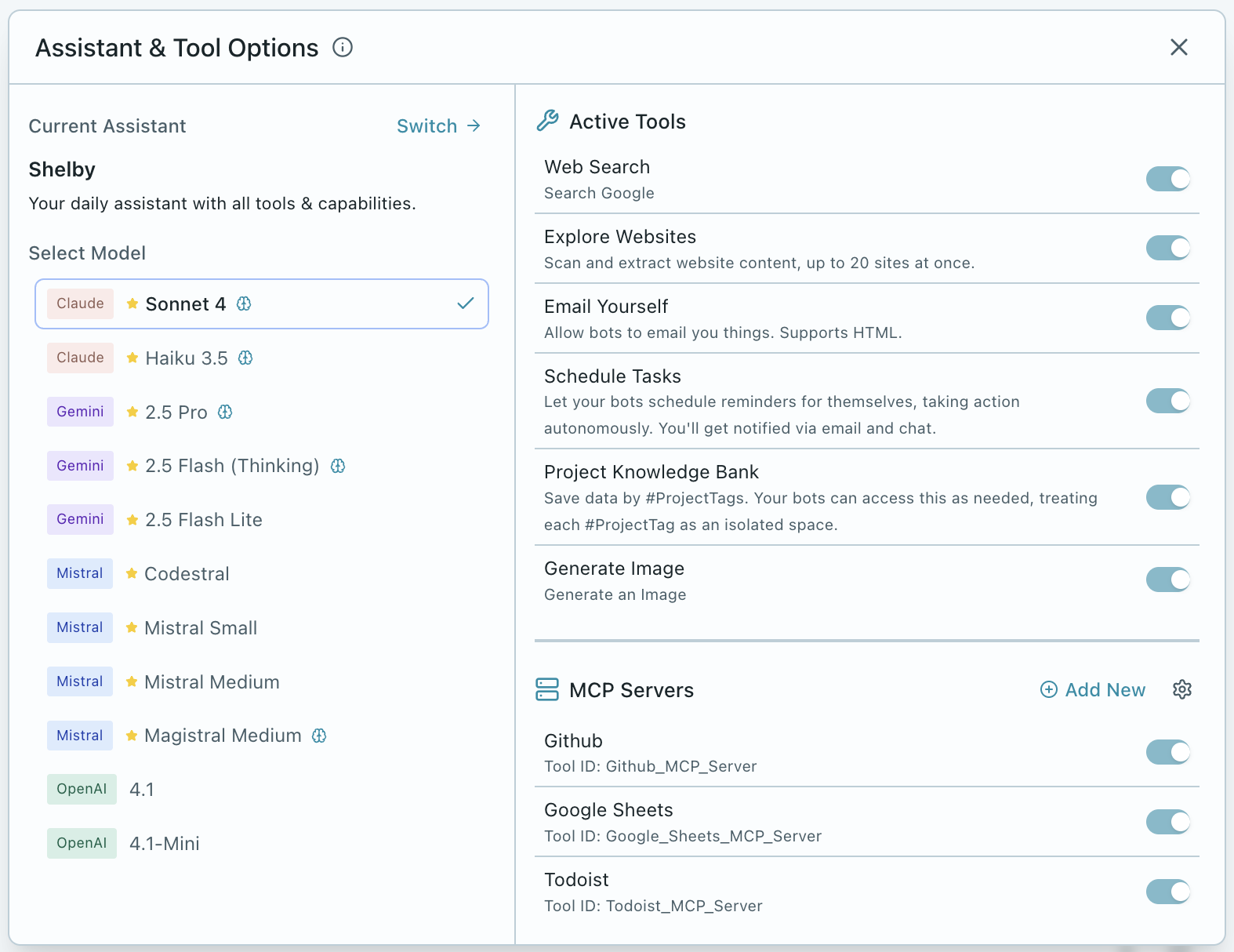Toggle the Web Search tool
Viewport: 1234px width, 952px height.
click(1168, 179)
